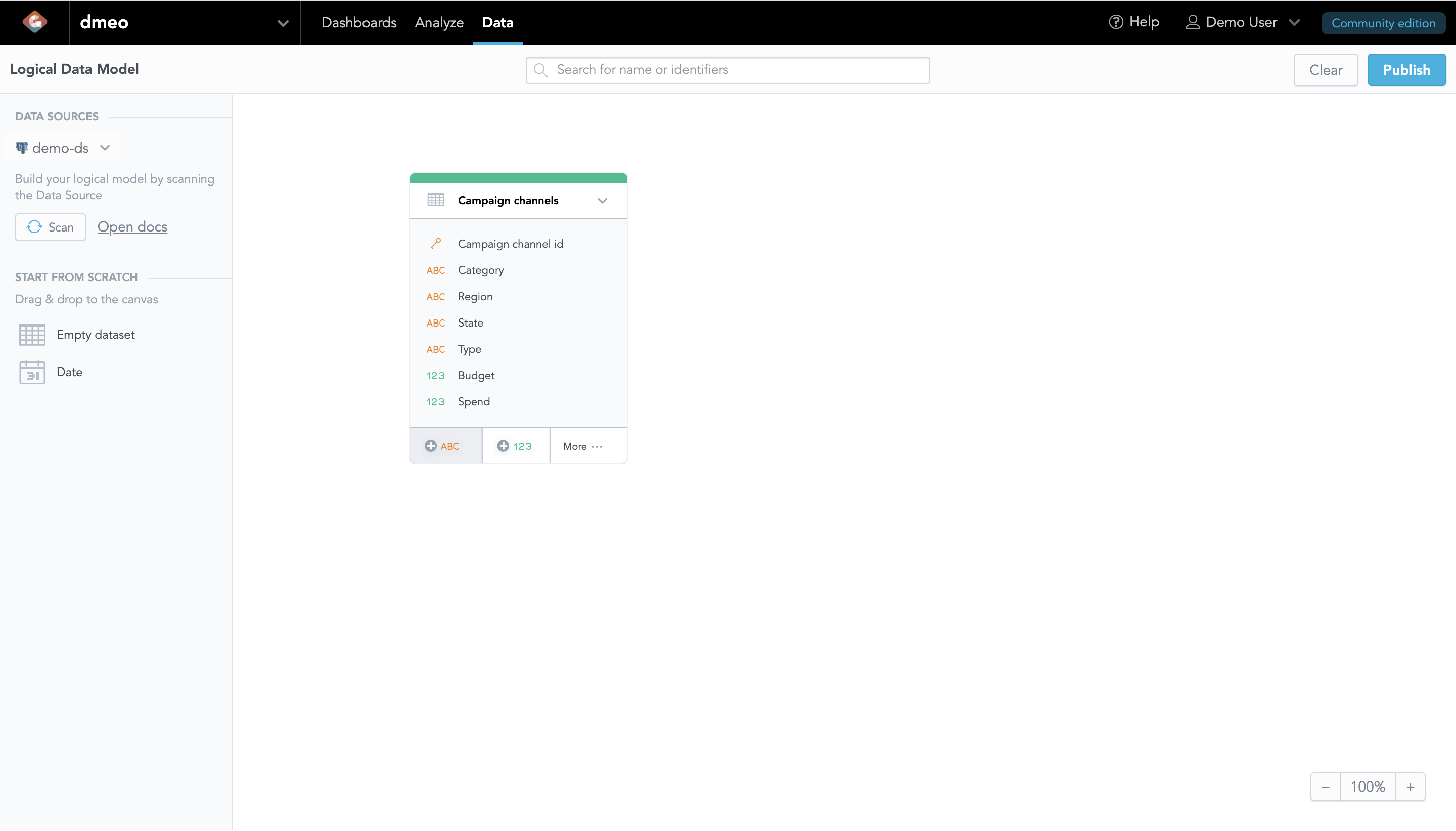1456x831 pixels.
Task: Select the Budget fact
Action: point(476,376)
